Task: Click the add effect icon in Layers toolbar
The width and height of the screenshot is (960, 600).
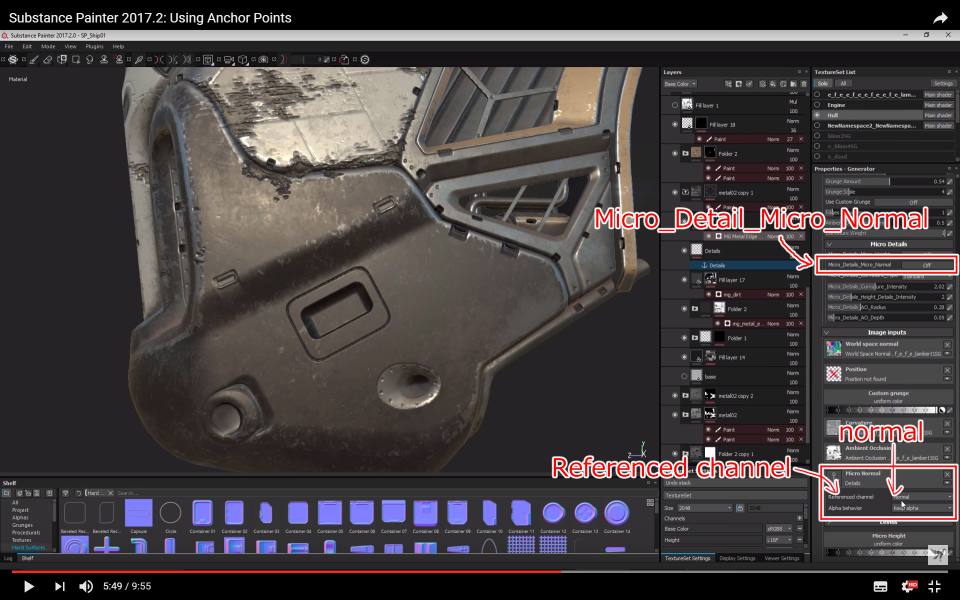Action: click(729, 84)
